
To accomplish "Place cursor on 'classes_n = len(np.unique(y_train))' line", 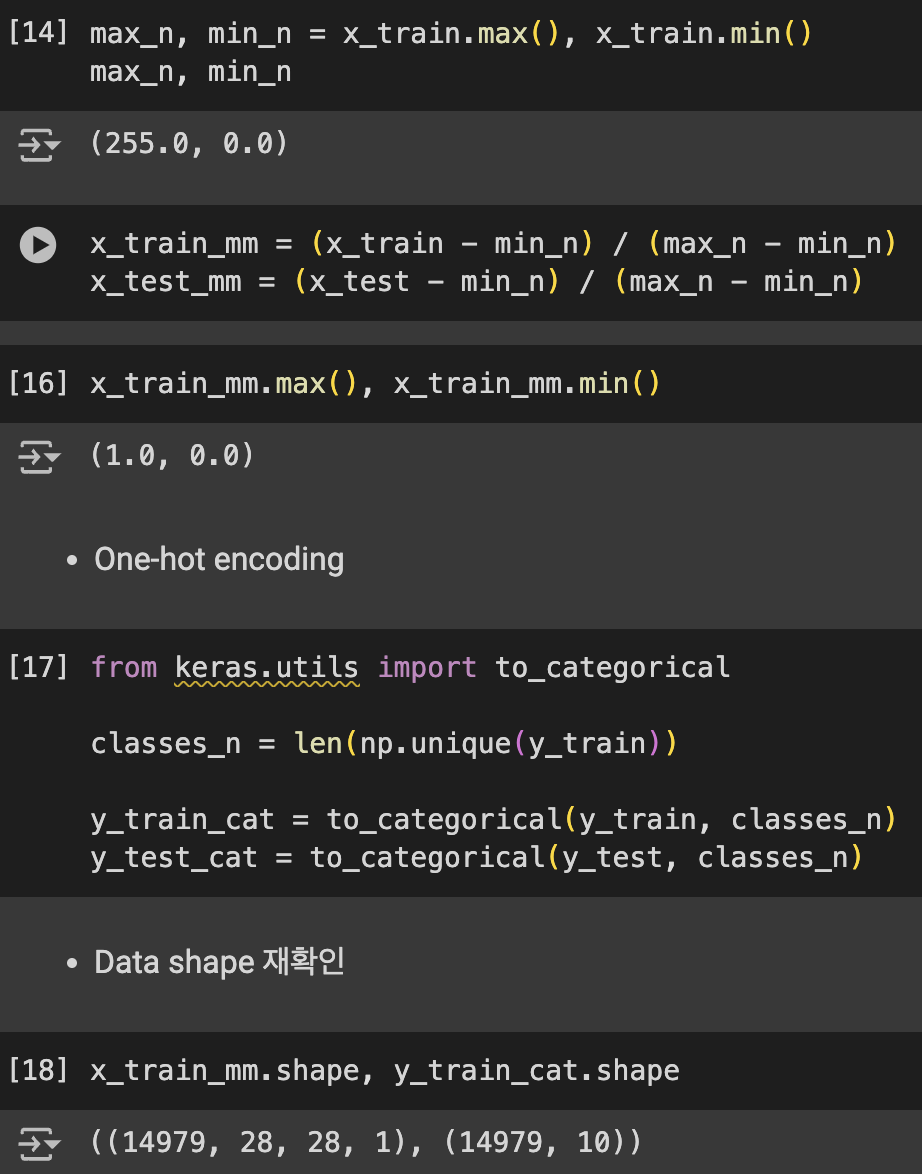I will click(x=383, y=743).
